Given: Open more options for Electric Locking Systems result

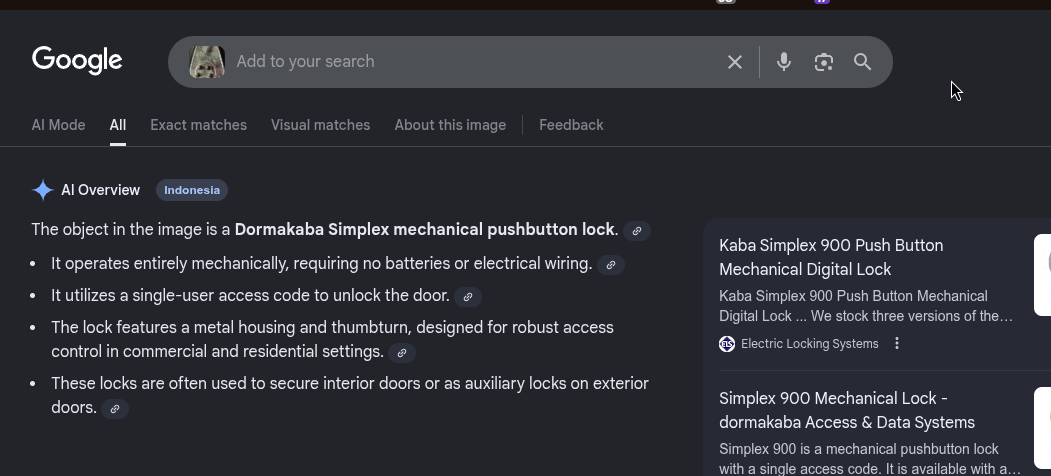Looking at the screenshot, I should click(x=897, y=343).
